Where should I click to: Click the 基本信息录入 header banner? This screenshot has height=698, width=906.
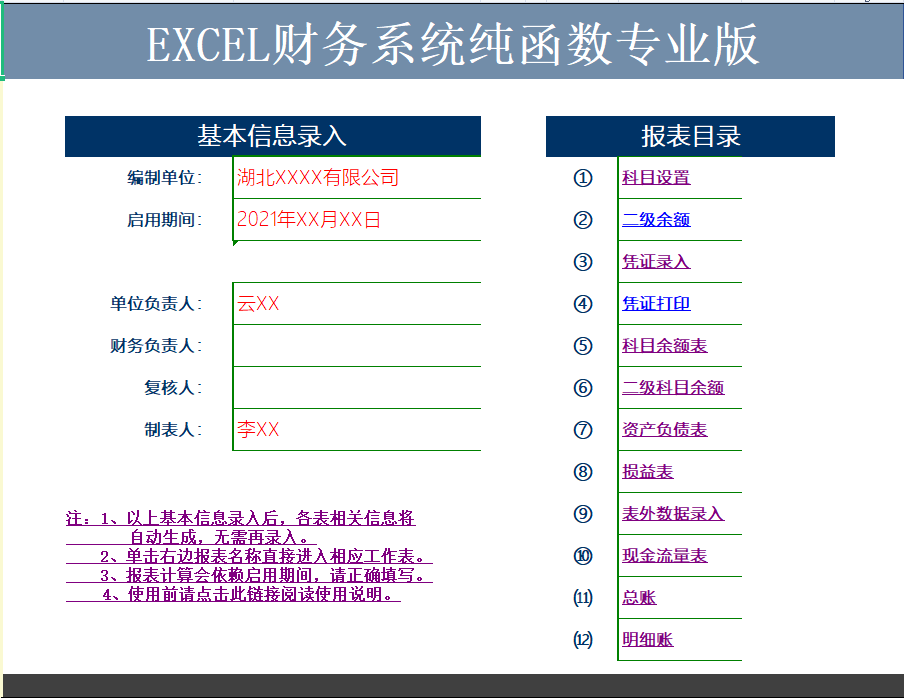point(272,136)
